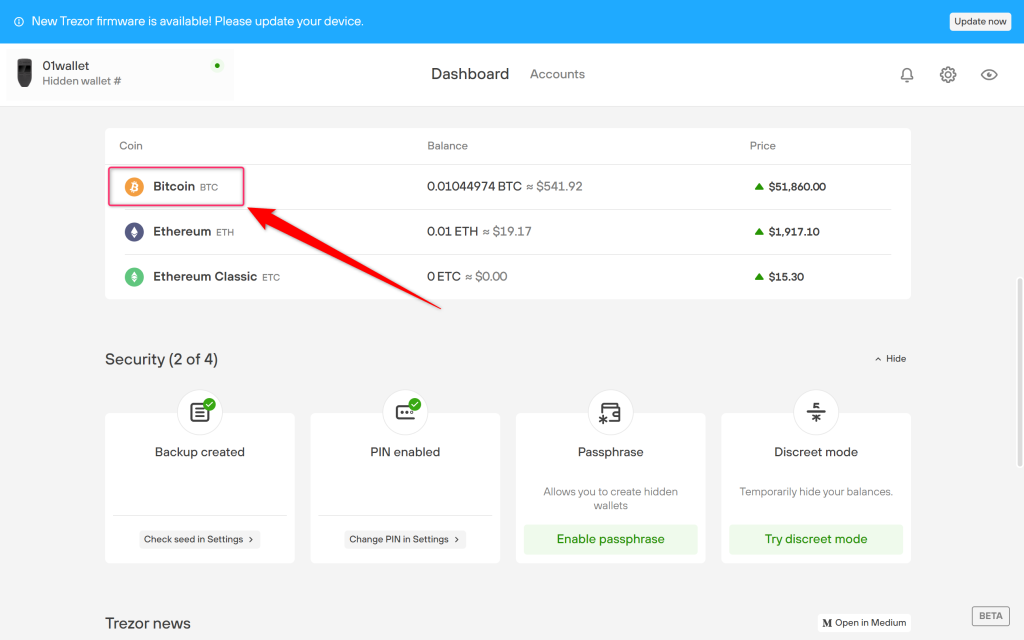Click the info icon in firmware banner

19,22
